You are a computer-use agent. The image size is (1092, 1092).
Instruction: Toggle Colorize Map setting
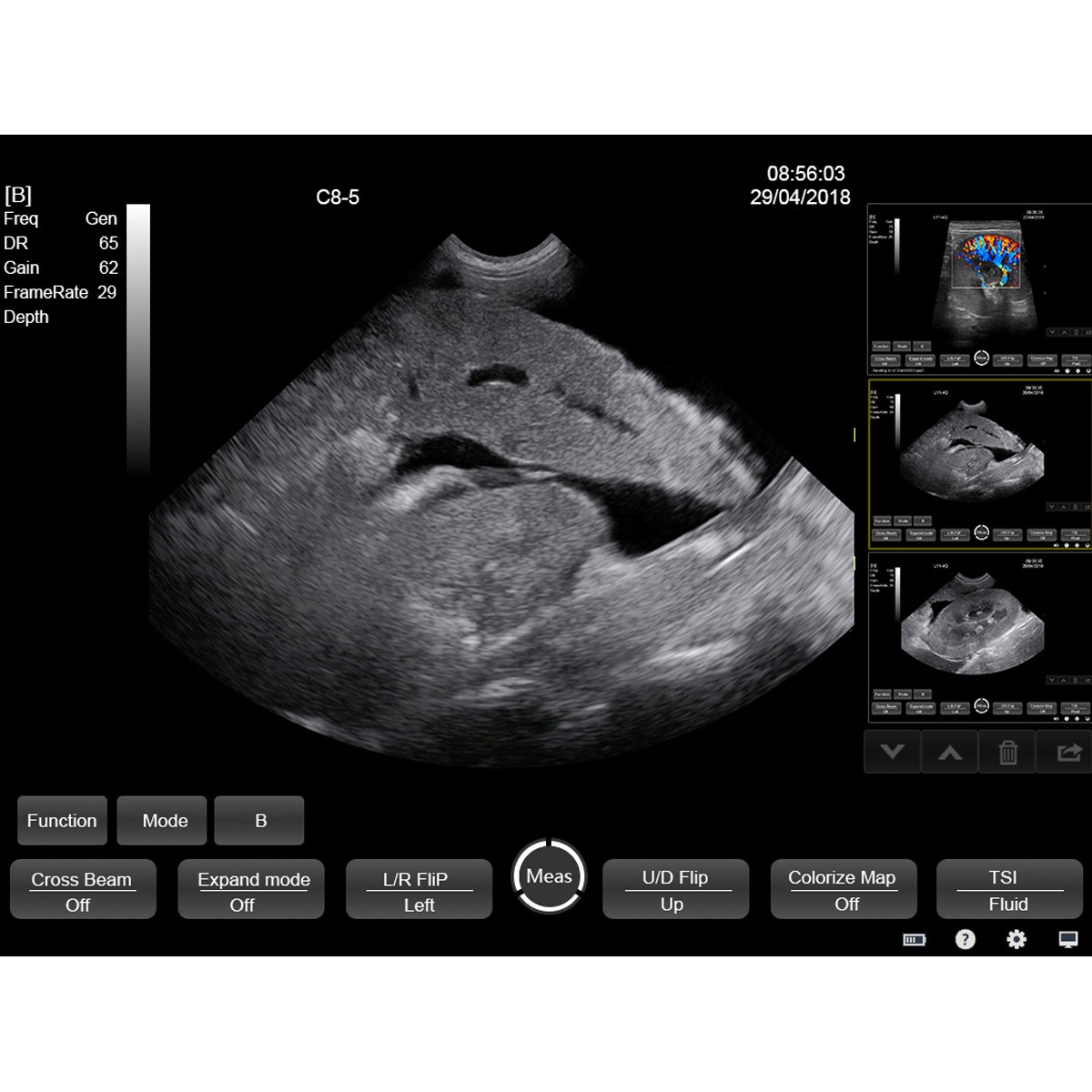tap(844, 890)
